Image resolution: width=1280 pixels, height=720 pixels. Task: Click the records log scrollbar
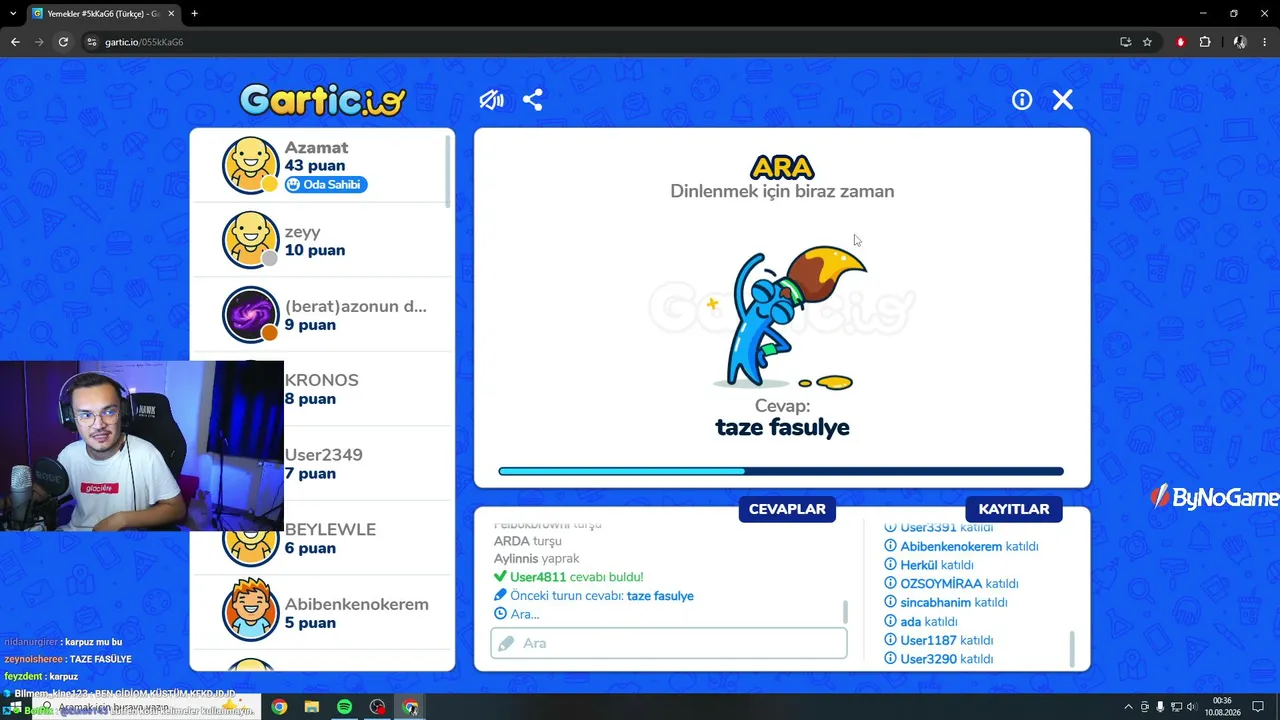tap(1072, 648)
